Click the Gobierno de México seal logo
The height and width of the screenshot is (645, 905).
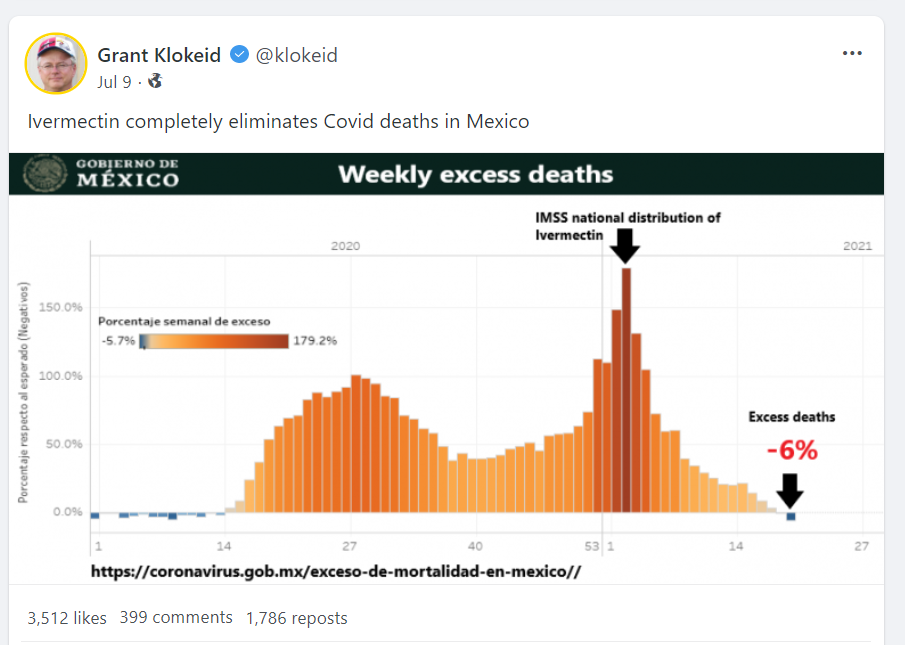coord(42,172)
